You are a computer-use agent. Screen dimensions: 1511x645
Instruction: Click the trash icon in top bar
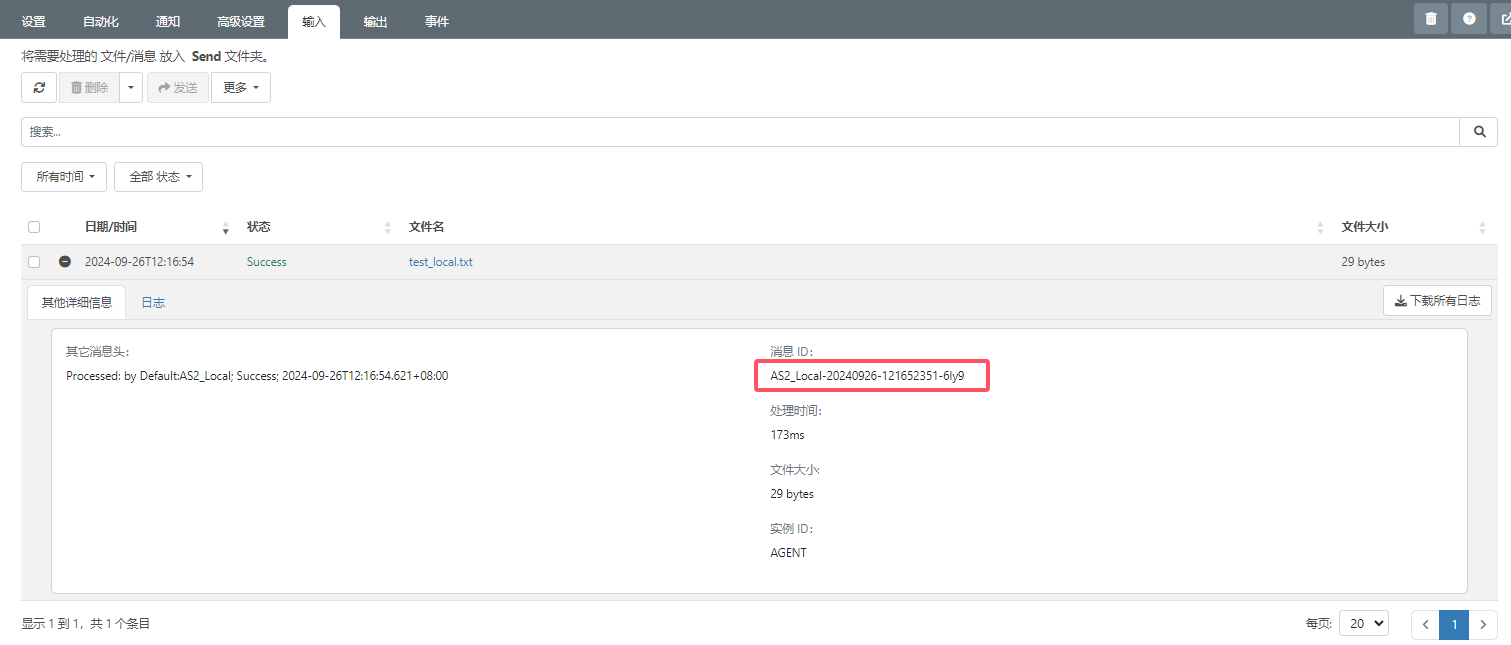[x=1431, y=18]
